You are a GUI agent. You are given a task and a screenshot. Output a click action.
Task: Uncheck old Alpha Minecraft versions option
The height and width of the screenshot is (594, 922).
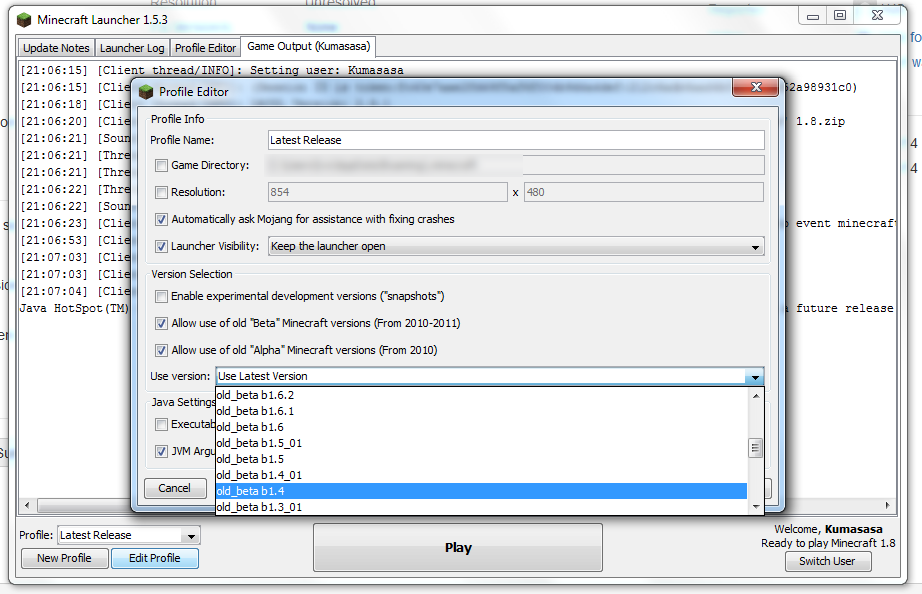[x=161, y=351]
